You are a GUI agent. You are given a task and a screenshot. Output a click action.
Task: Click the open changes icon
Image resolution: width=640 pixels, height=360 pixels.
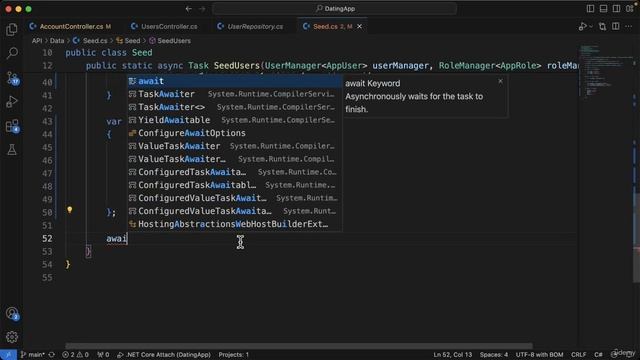[x=602, y=27]
